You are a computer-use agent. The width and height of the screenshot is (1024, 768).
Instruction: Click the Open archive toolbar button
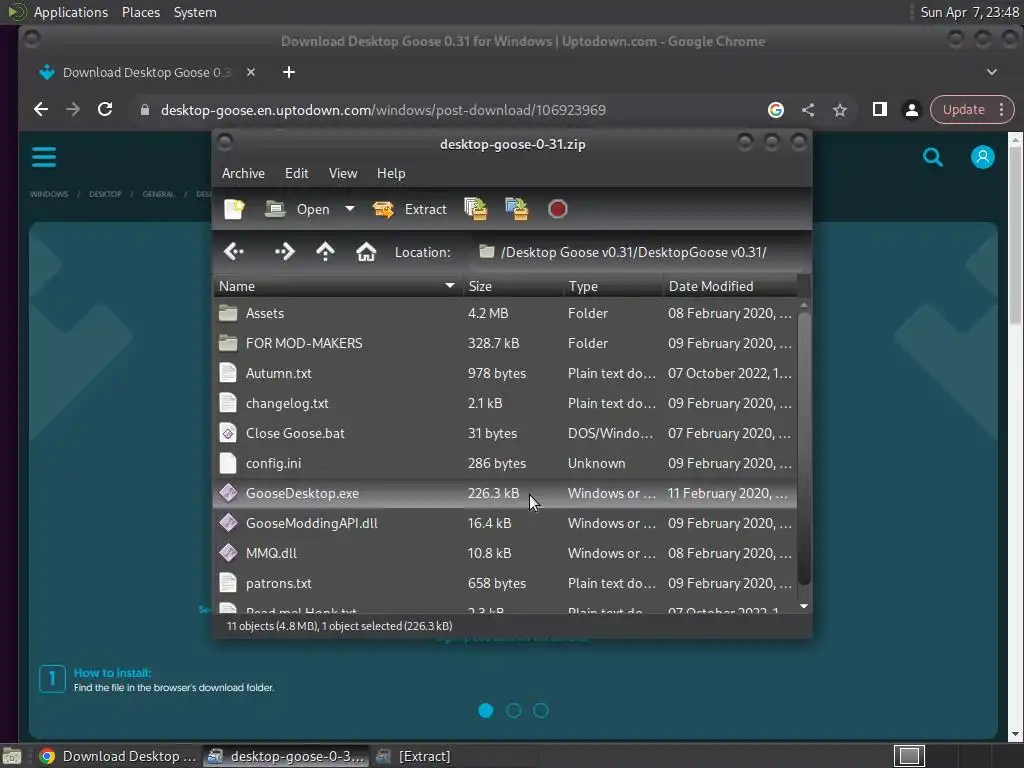297,209
